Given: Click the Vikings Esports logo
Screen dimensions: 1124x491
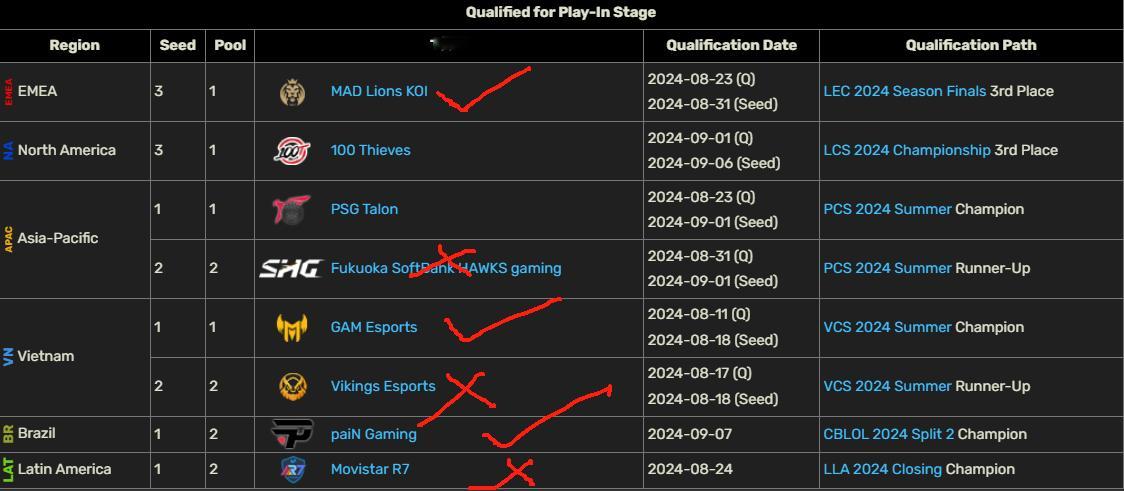Looking at the screenshot, I should [x=292, y=386].
